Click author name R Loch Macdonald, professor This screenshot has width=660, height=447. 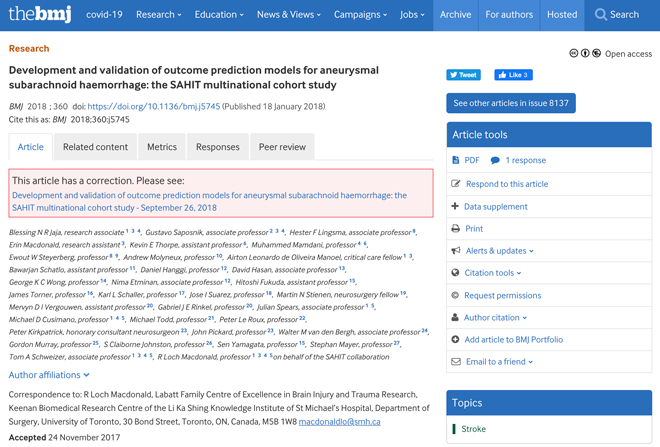click(204, 357)
